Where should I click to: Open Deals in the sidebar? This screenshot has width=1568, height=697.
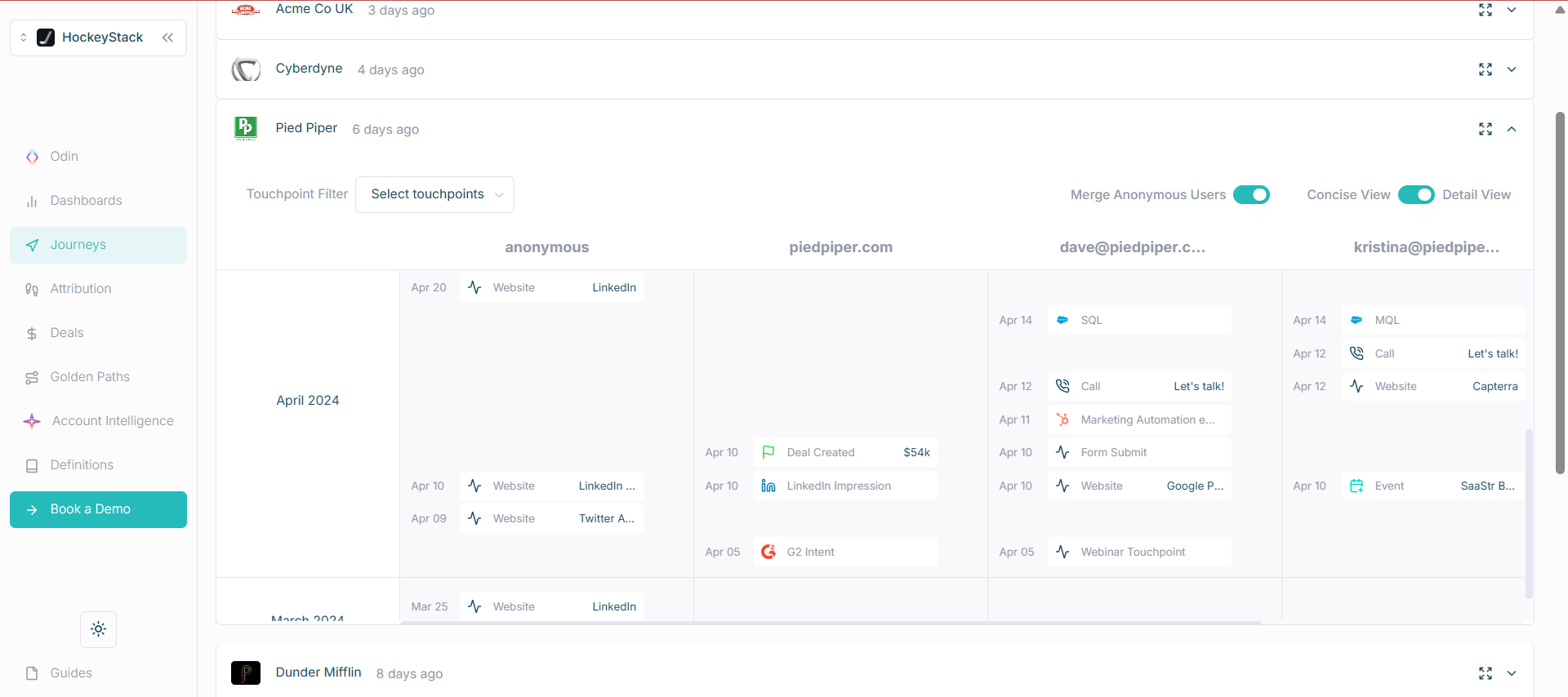98,333
